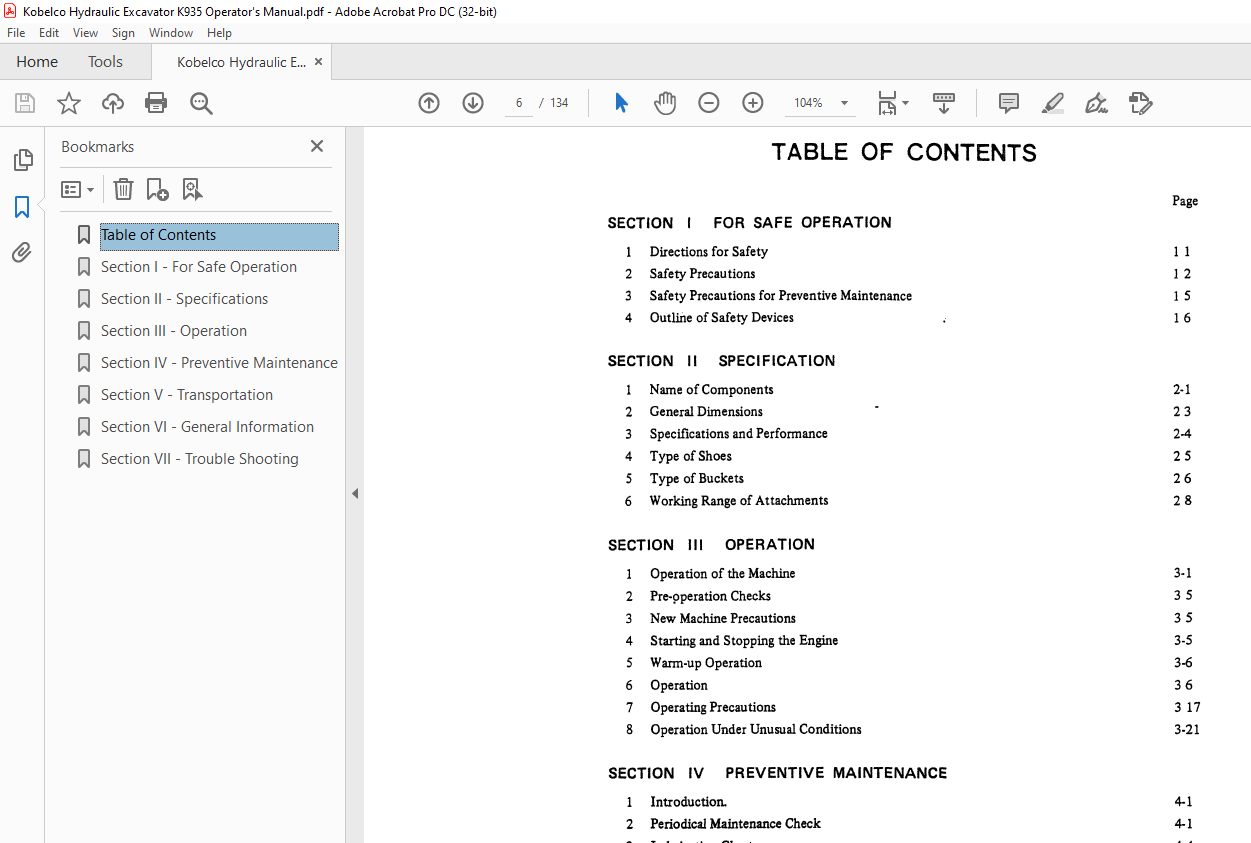Choose the selection arrow tool

coord(621,103)
